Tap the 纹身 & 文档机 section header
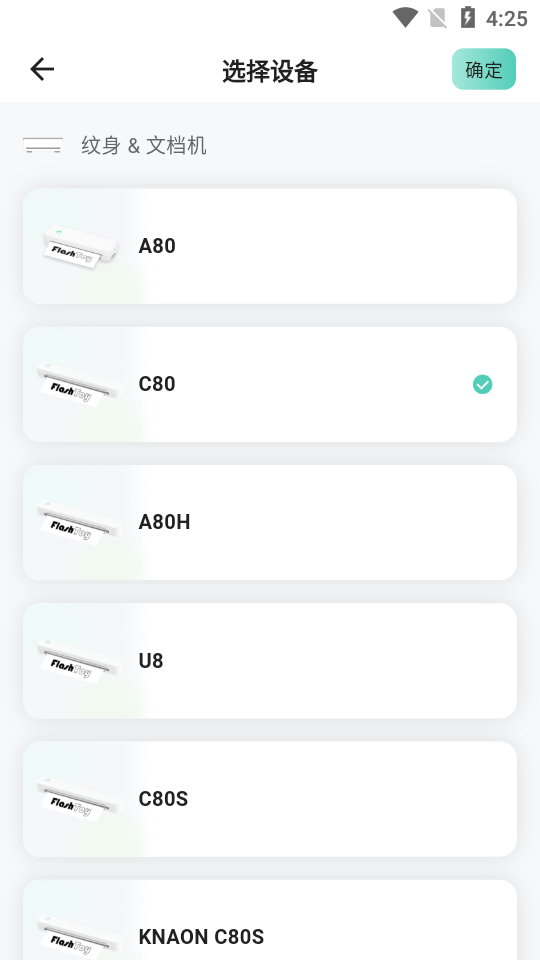 tap(144, 146)
